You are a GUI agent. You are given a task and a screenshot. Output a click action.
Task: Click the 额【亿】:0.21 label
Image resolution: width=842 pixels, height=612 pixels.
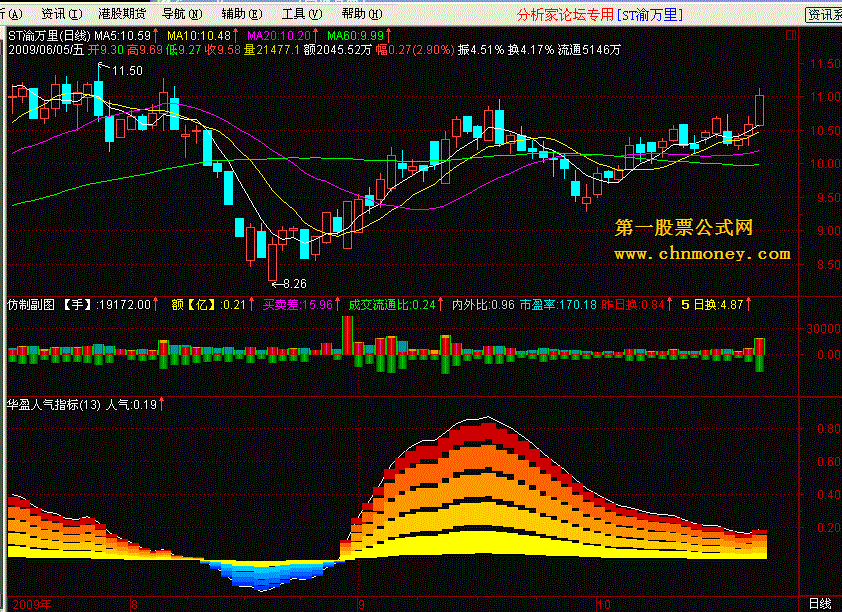pyautogui.click(x=208, y=305)
